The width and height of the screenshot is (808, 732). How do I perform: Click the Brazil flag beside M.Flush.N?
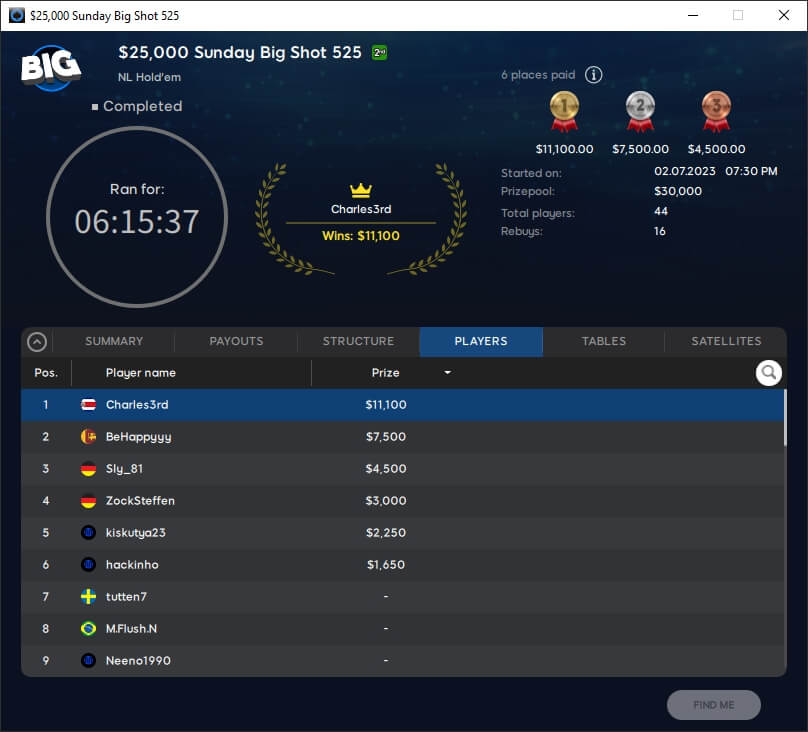(x=88, y=629)
